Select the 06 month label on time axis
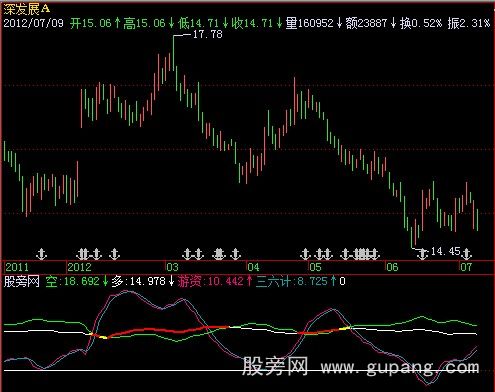The width and height of the screenshot is (495, 392). click(x=392, y=267)
